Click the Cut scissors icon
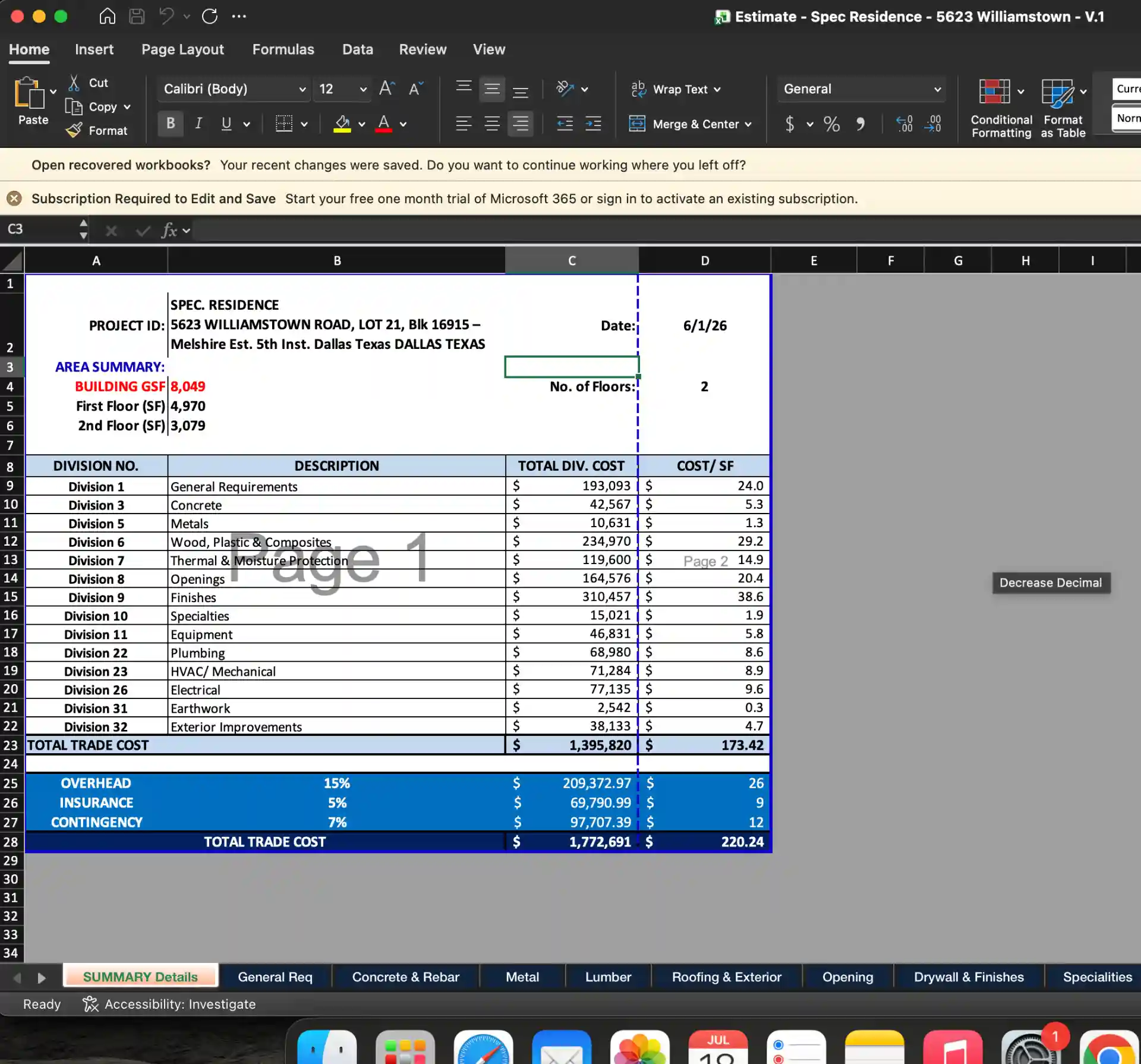 pyautogui.click(x=74, y=83)
